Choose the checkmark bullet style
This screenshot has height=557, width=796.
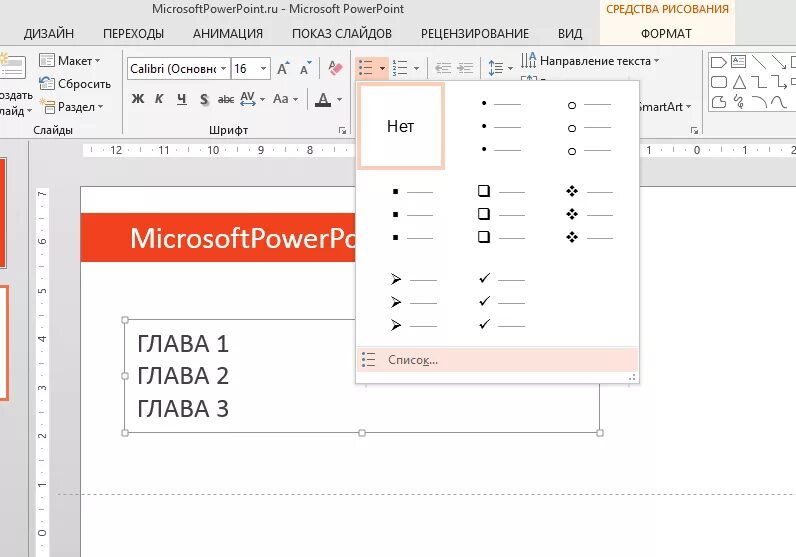(501, 302)
